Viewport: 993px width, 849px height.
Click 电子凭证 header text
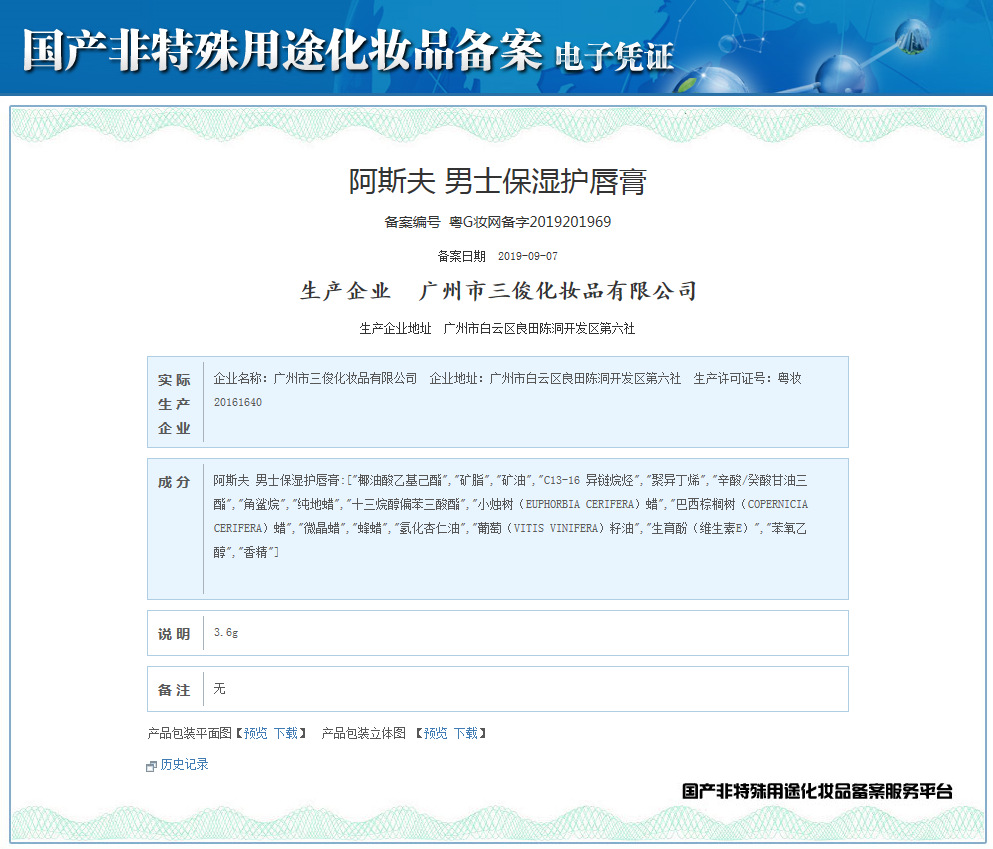(614, 56)
